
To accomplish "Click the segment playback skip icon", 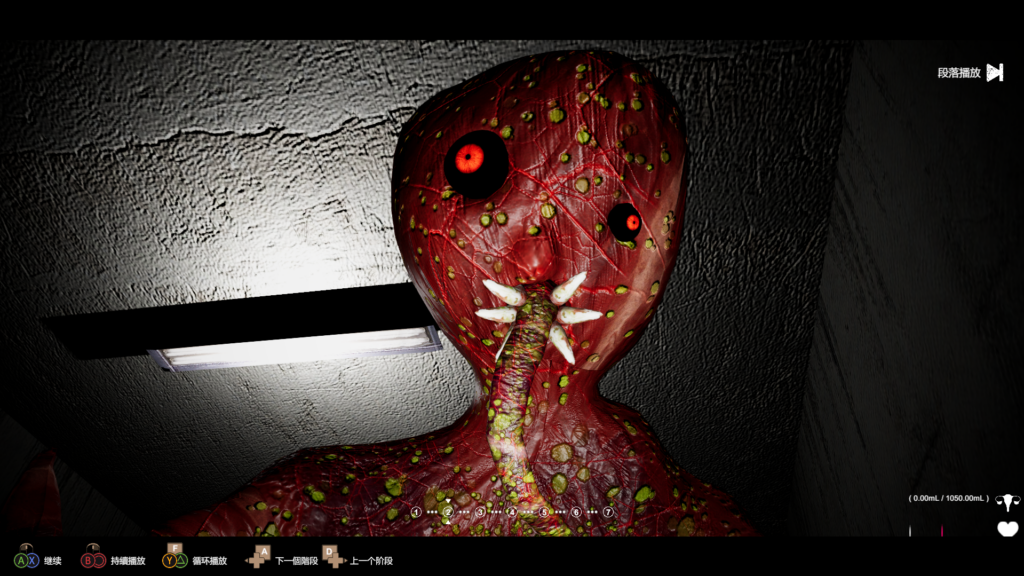I will 994,72.
